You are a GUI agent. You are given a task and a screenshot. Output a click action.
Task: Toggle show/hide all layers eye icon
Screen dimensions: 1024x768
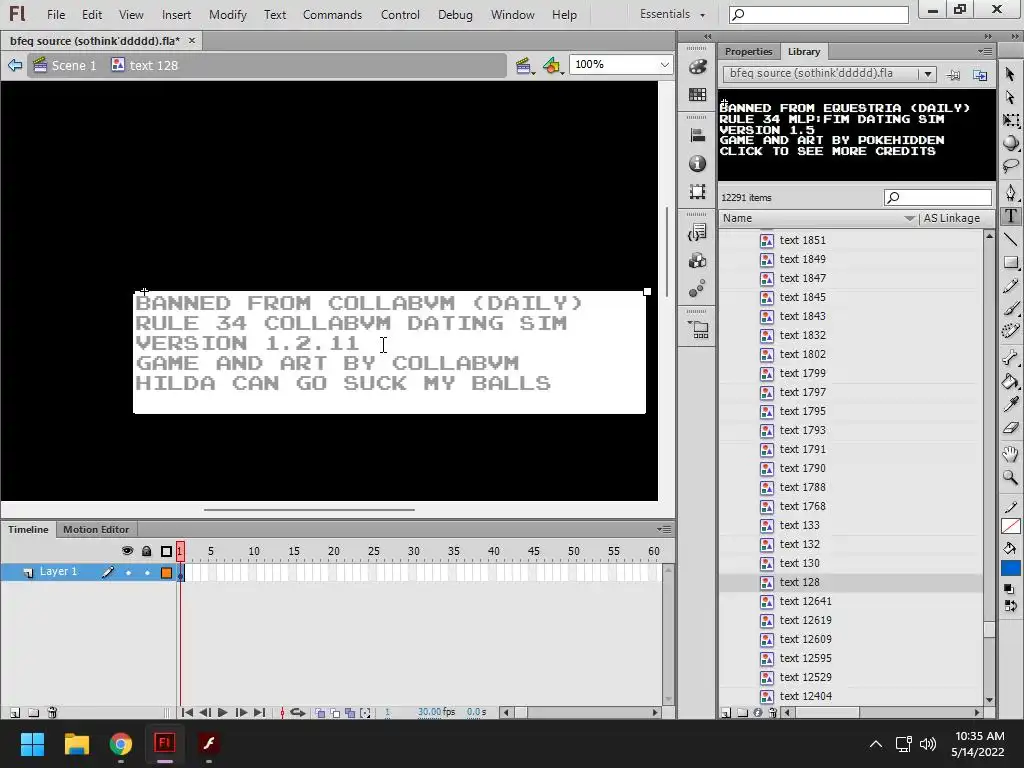127,551
